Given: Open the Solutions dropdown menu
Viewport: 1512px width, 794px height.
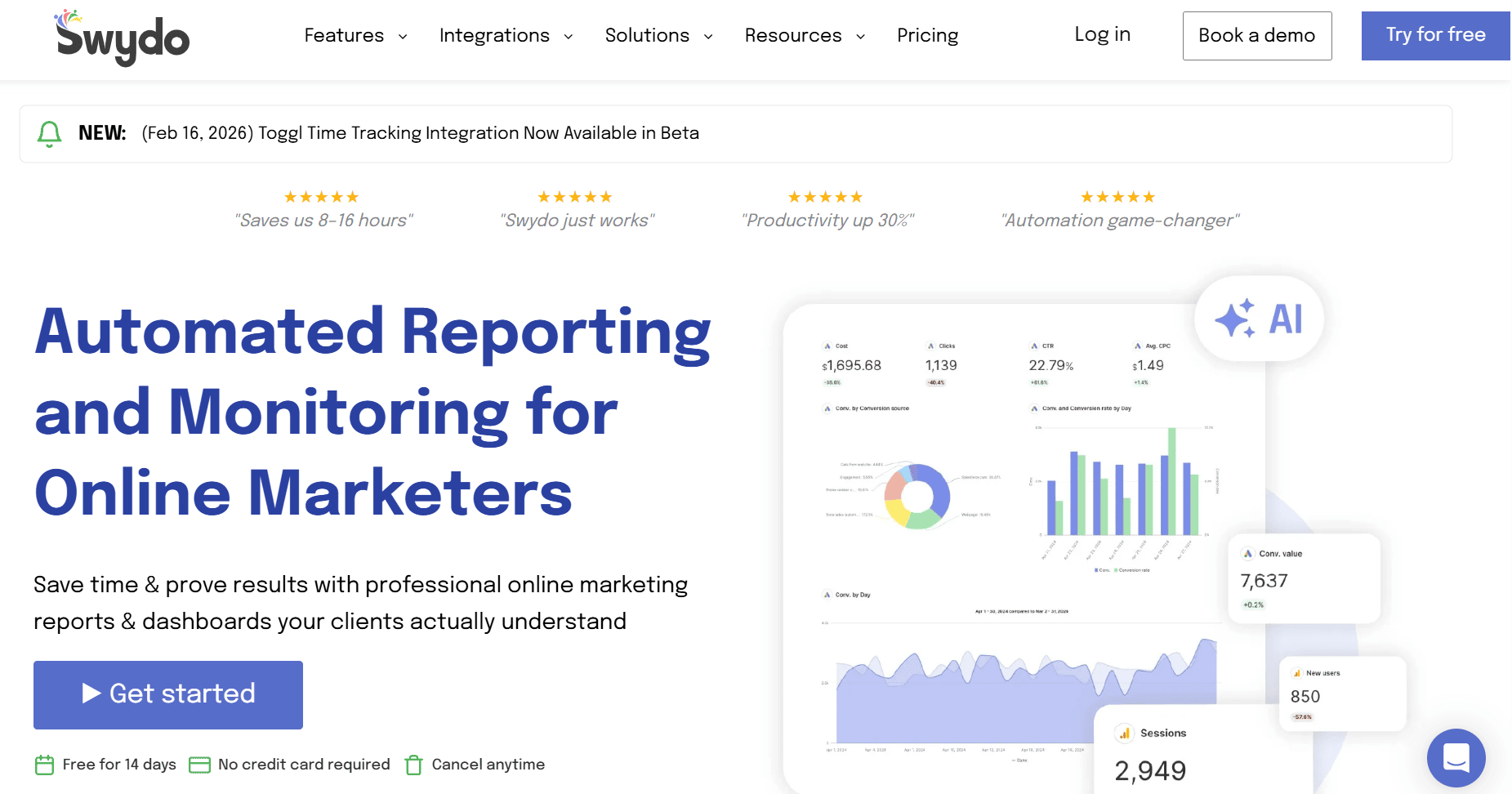Looking at the screenshot, I should 658,36.
